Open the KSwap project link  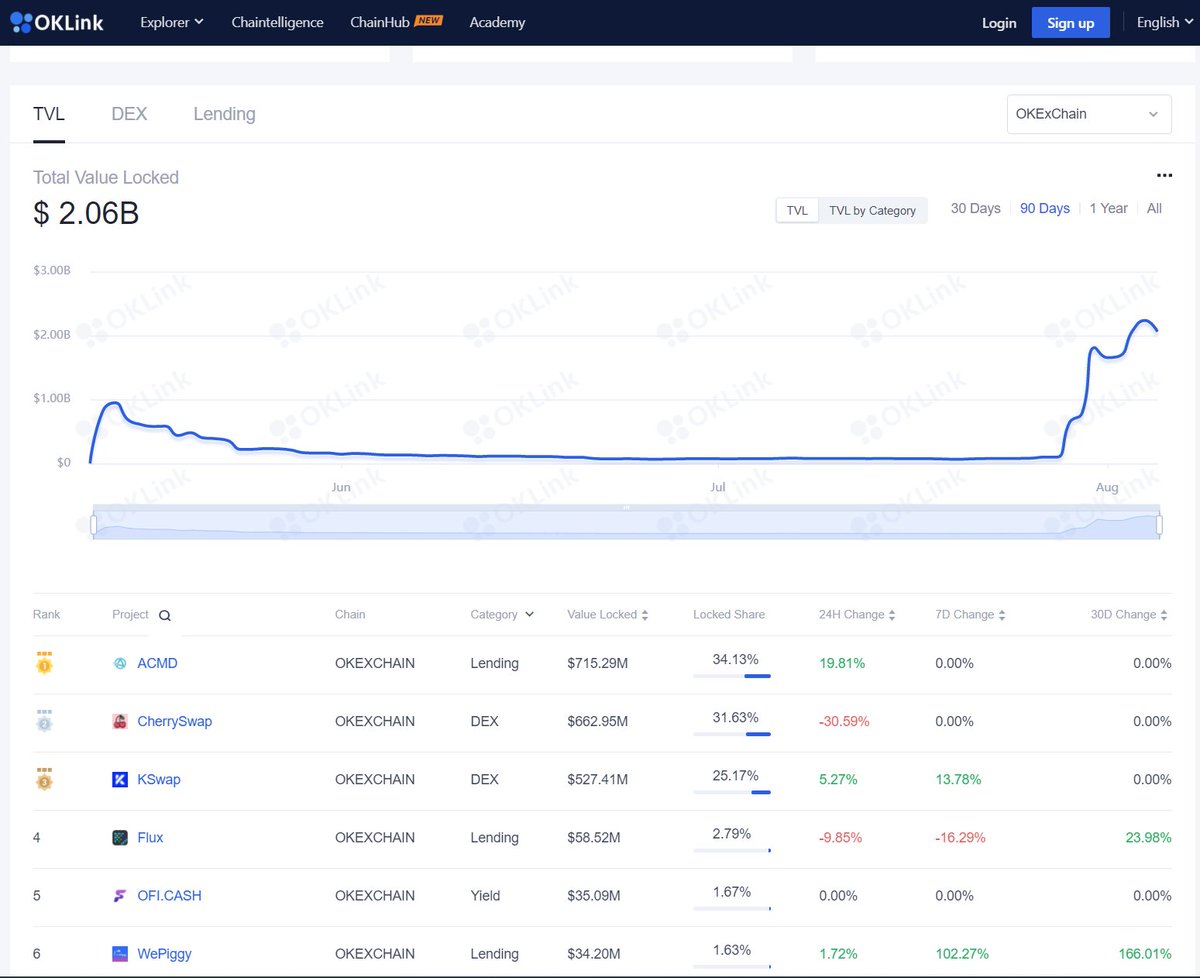click(159, 779)
